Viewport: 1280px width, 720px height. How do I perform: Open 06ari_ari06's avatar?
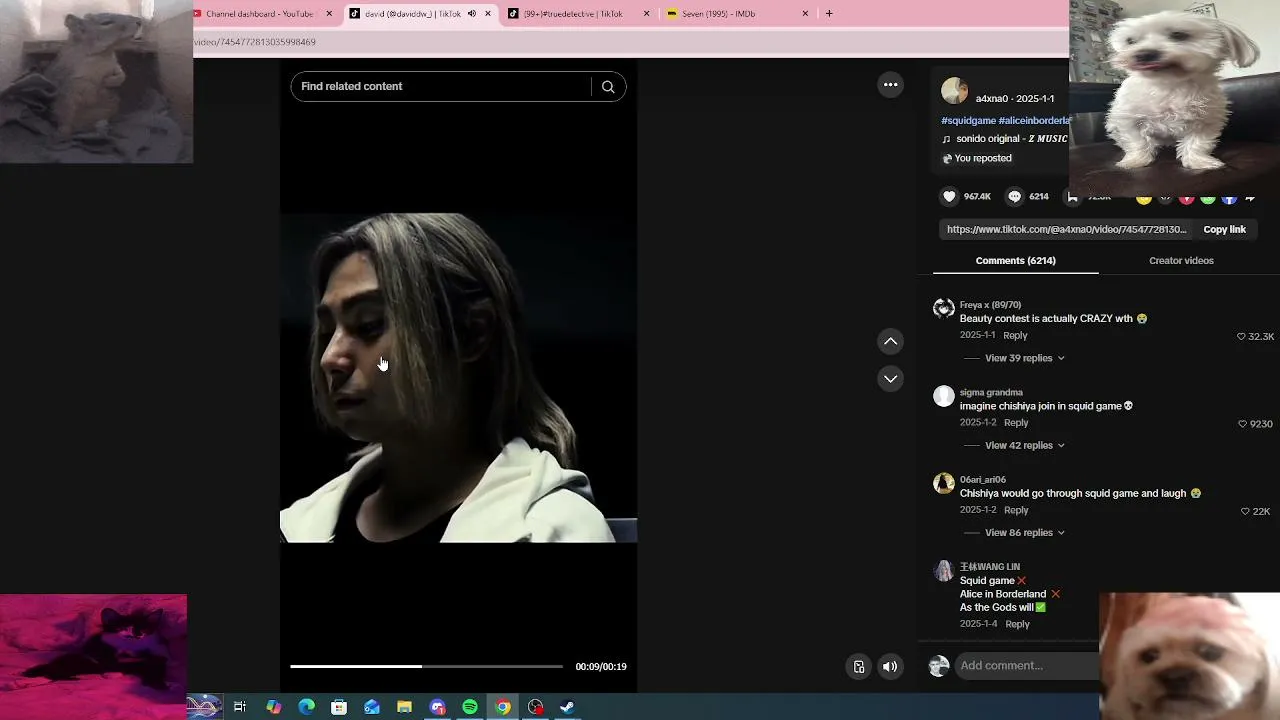944,483
